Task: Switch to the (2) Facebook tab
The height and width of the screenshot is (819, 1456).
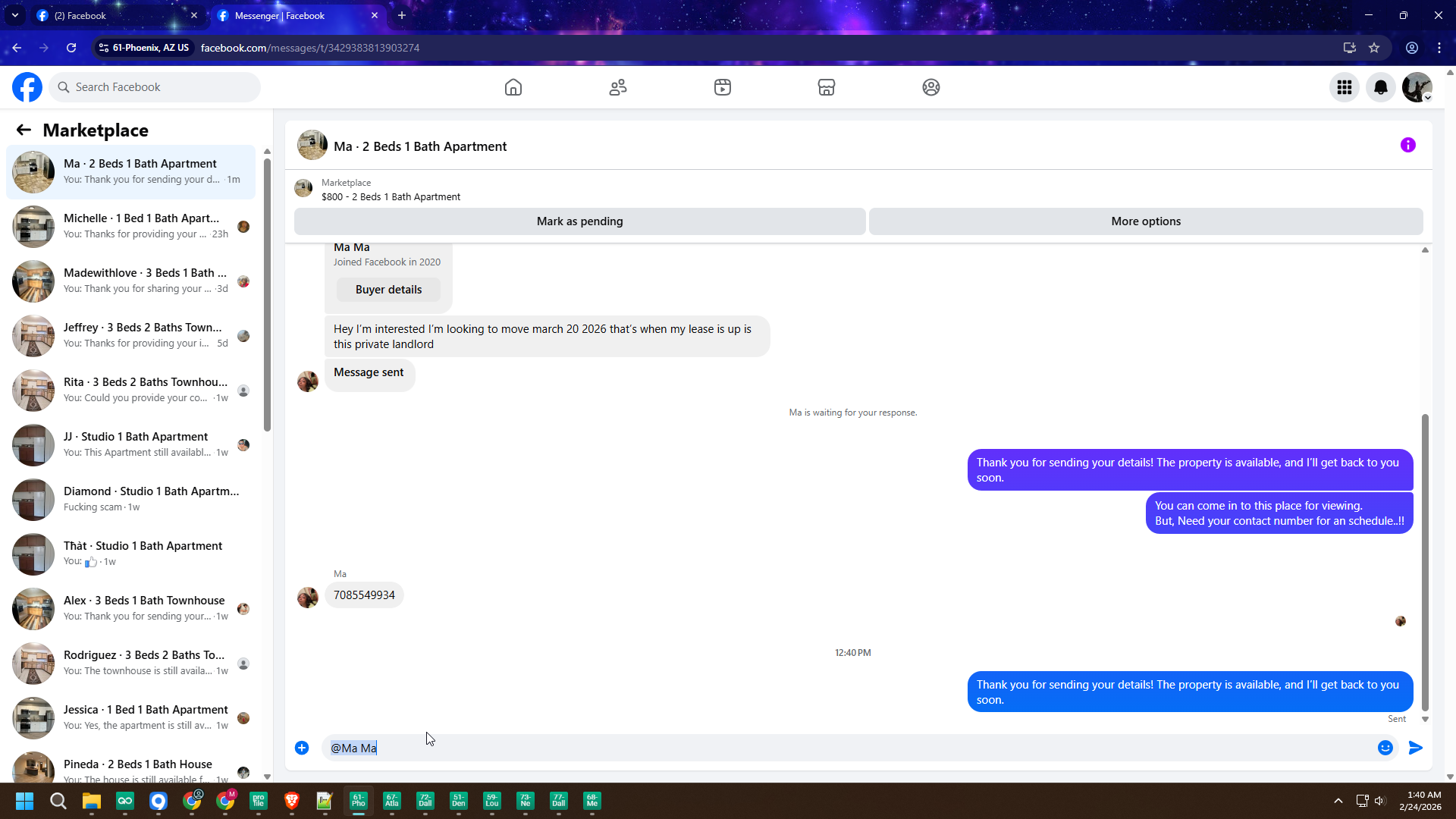Action: (x=114, y=15)
